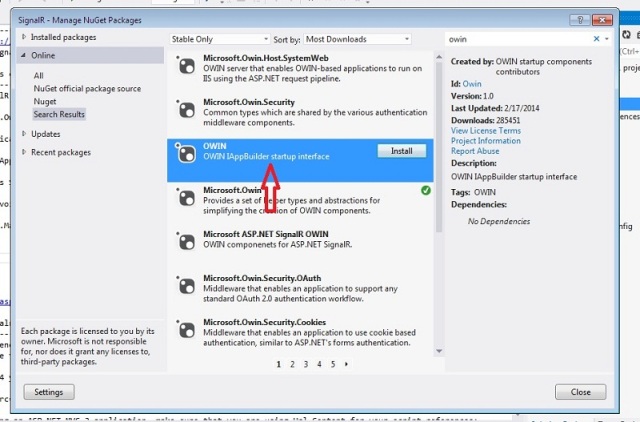Image resolution: width=640 pixels, height=422 pixels.
Task: Click the Microsoft.Owin package title
Action: click(x=232, y=190)
